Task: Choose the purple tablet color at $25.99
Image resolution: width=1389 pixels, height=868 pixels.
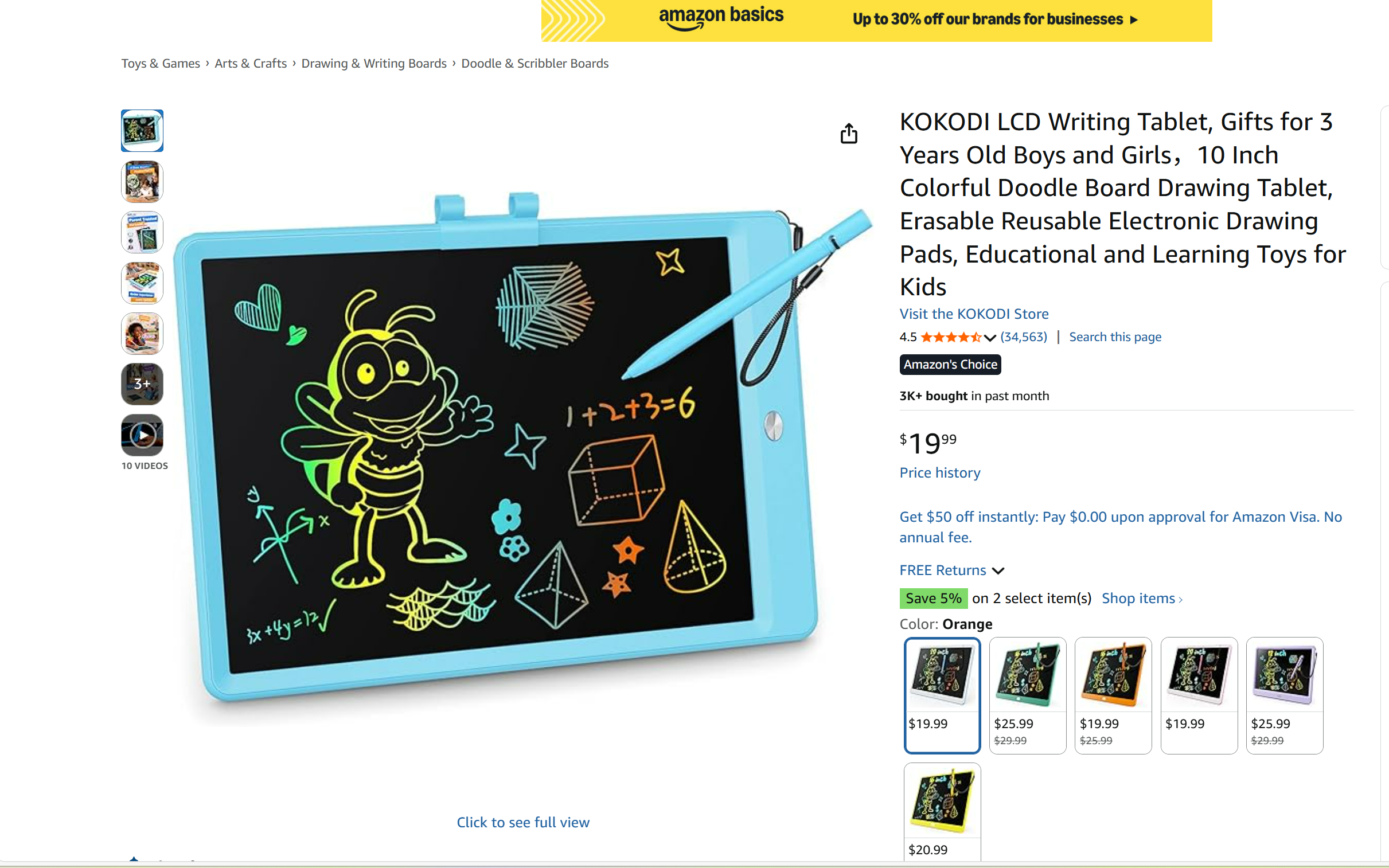Action: coord(1285,695)
